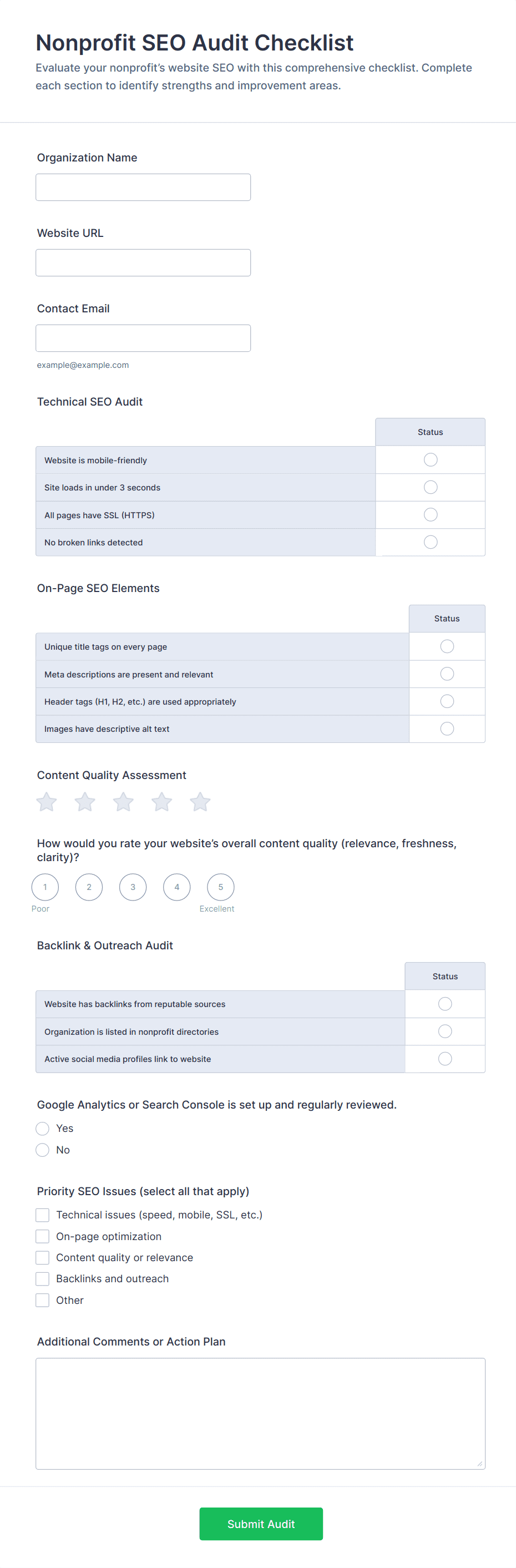Tick the 'Other' priority issue checkbox

43,1300
